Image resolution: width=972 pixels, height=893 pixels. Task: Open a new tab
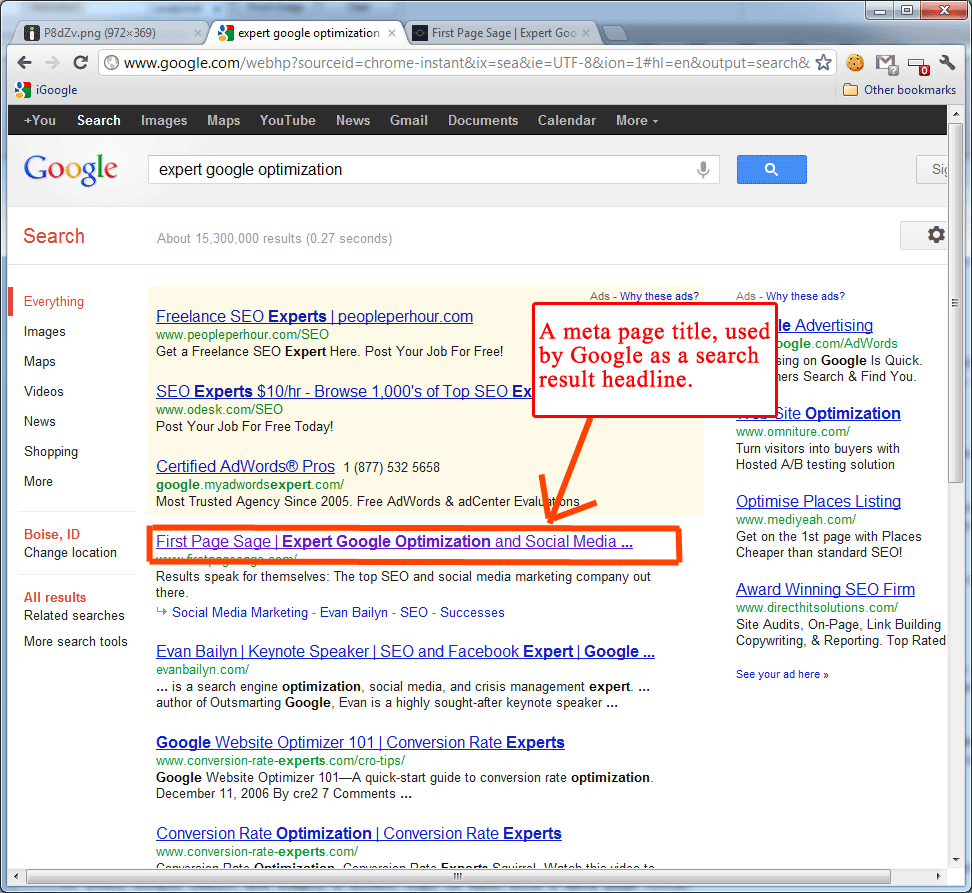[x=614, y=33]
